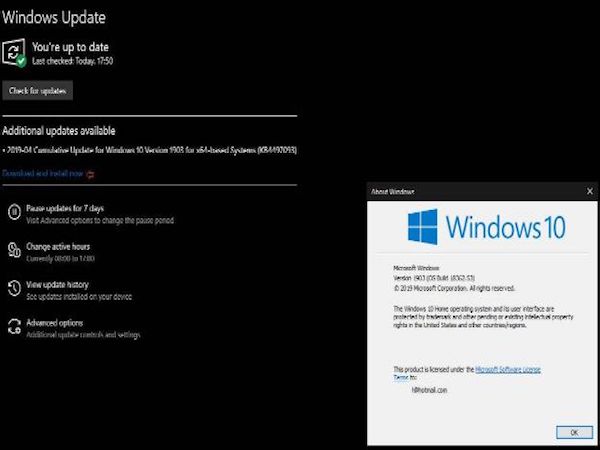Click the Microsoft Corporation copyright line
The width and height of the screenshot is (600, 450).
[454, 288]
